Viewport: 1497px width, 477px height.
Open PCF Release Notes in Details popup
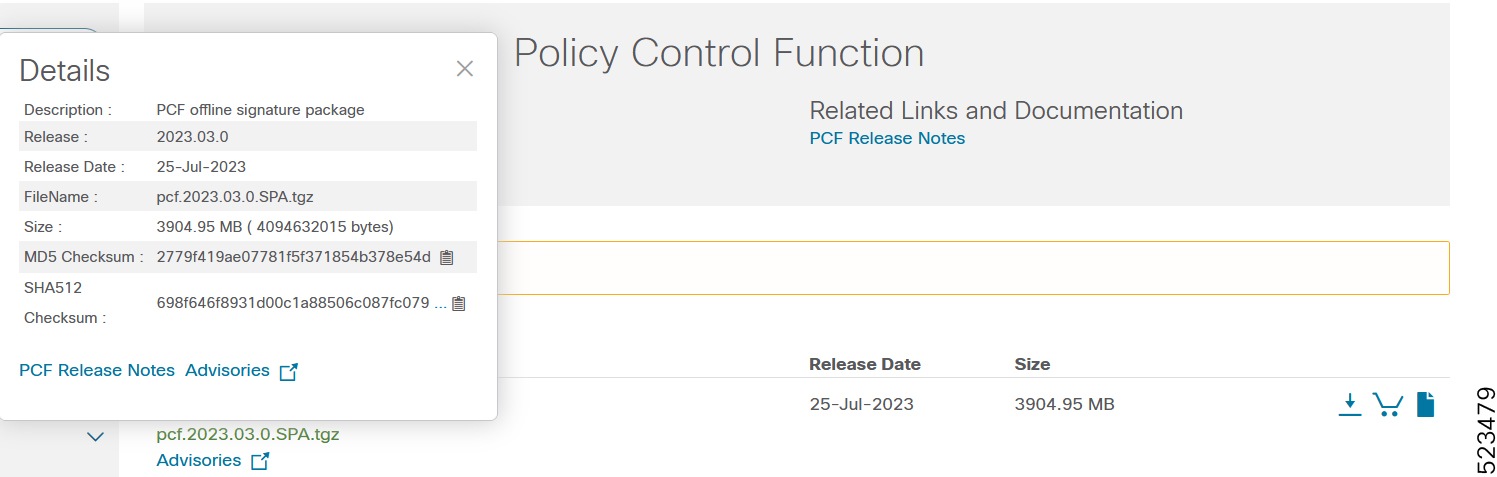[x=97, y=370]
